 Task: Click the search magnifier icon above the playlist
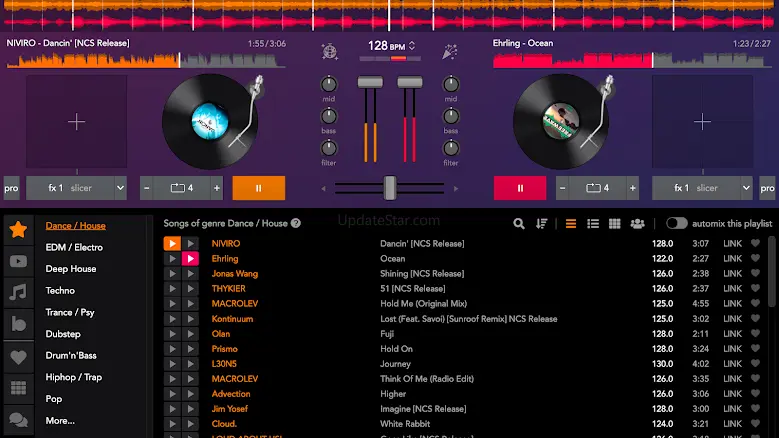(519, 224)
